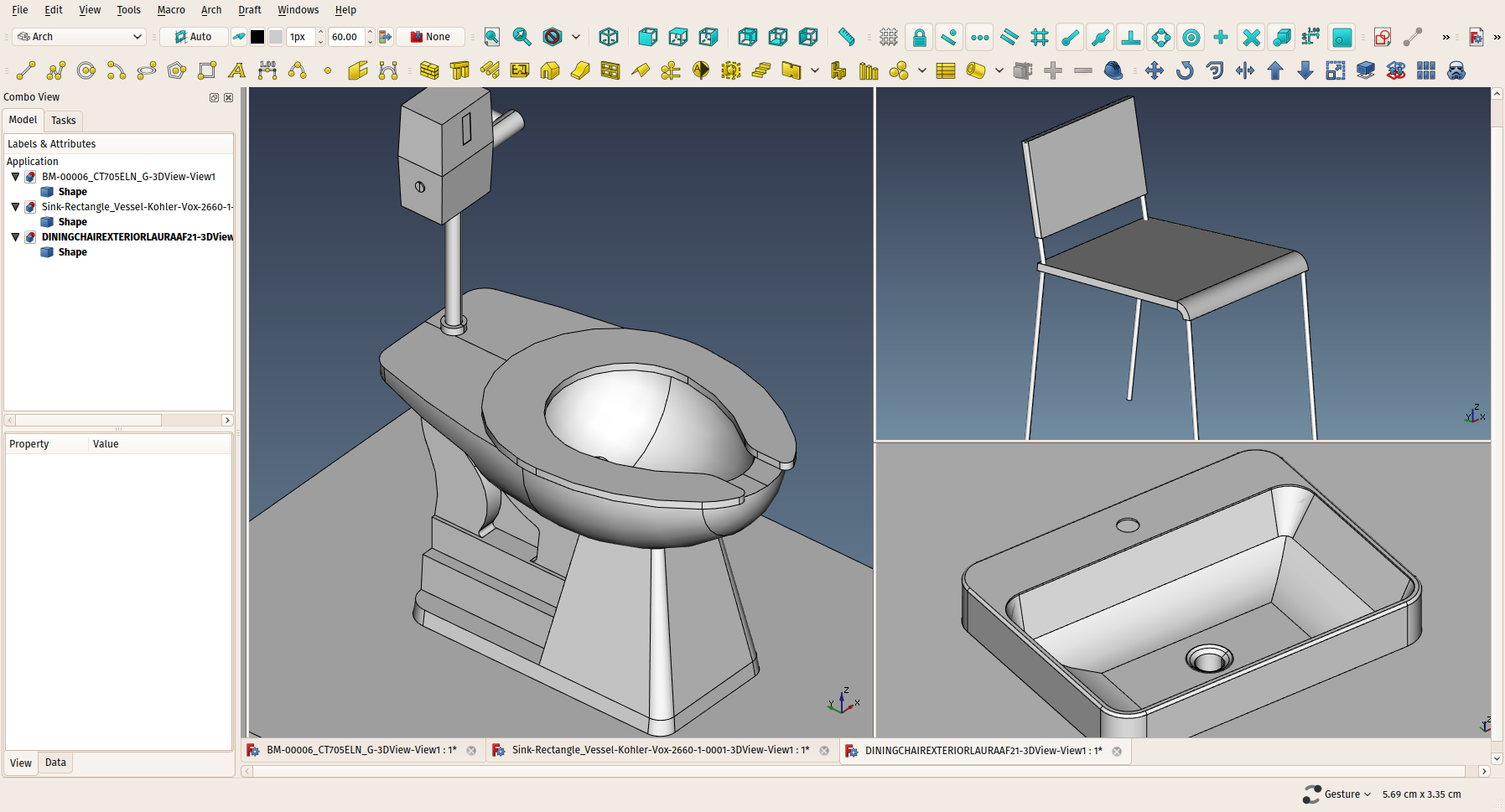This screenshot has width=1505, height=812.
Task: Open the Panel tools dropdown arrow
Action: coord(815,70)
